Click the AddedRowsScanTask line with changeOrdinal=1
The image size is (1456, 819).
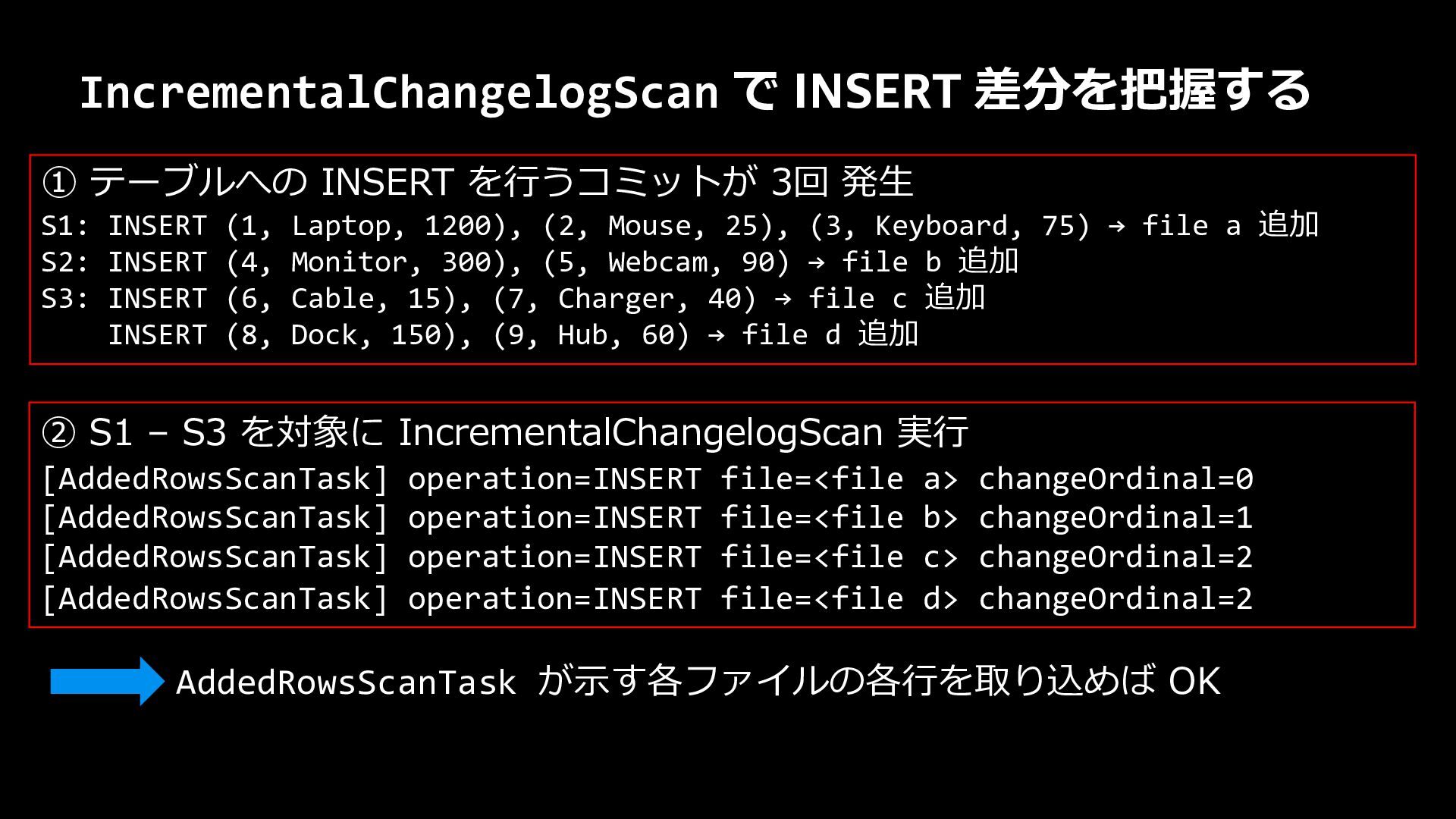(648, 517)
